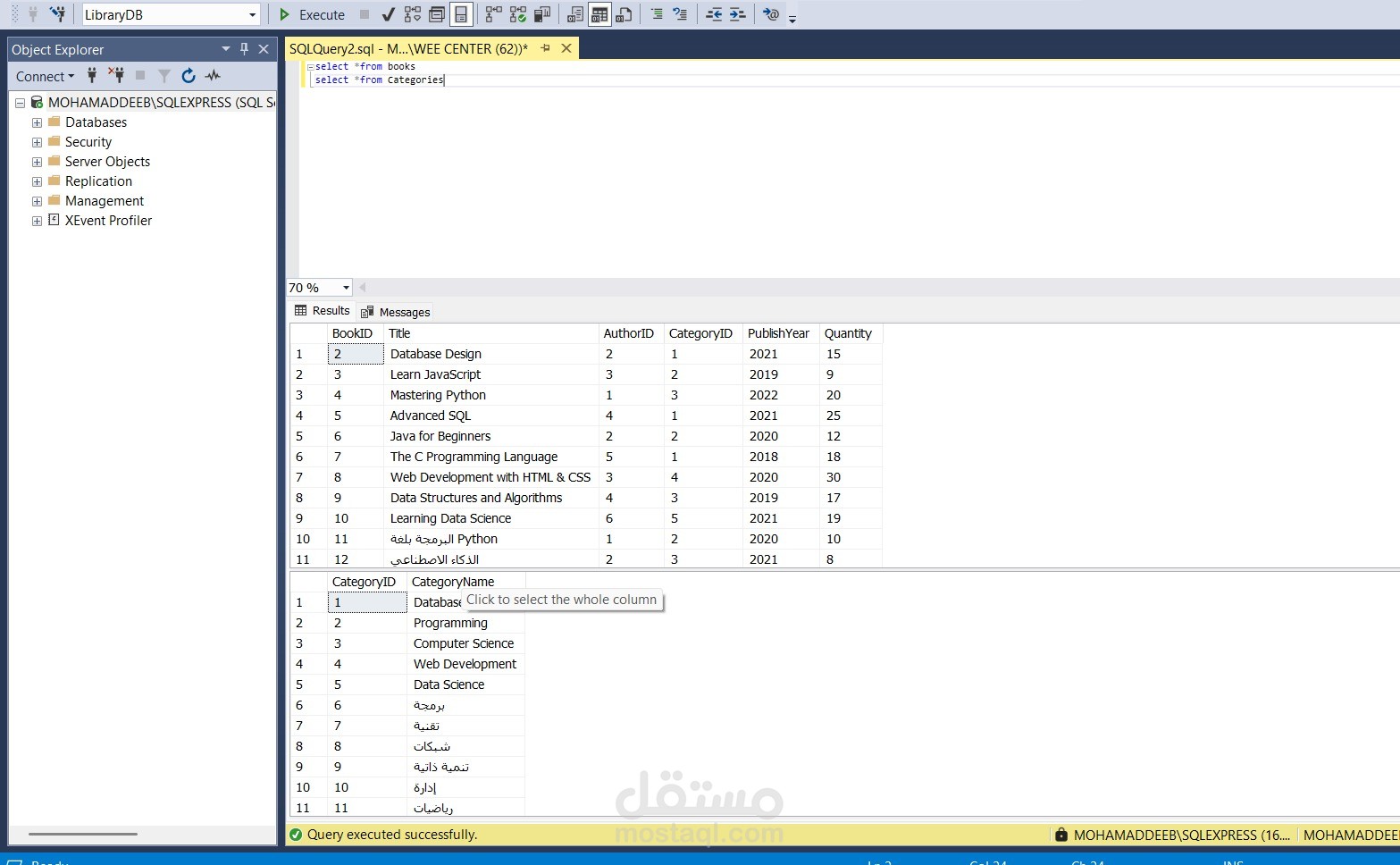The height and width of the screenshot is (865, 1400).
Task: Refresh the Object Explorer tree
Action: tap(189, 76)
